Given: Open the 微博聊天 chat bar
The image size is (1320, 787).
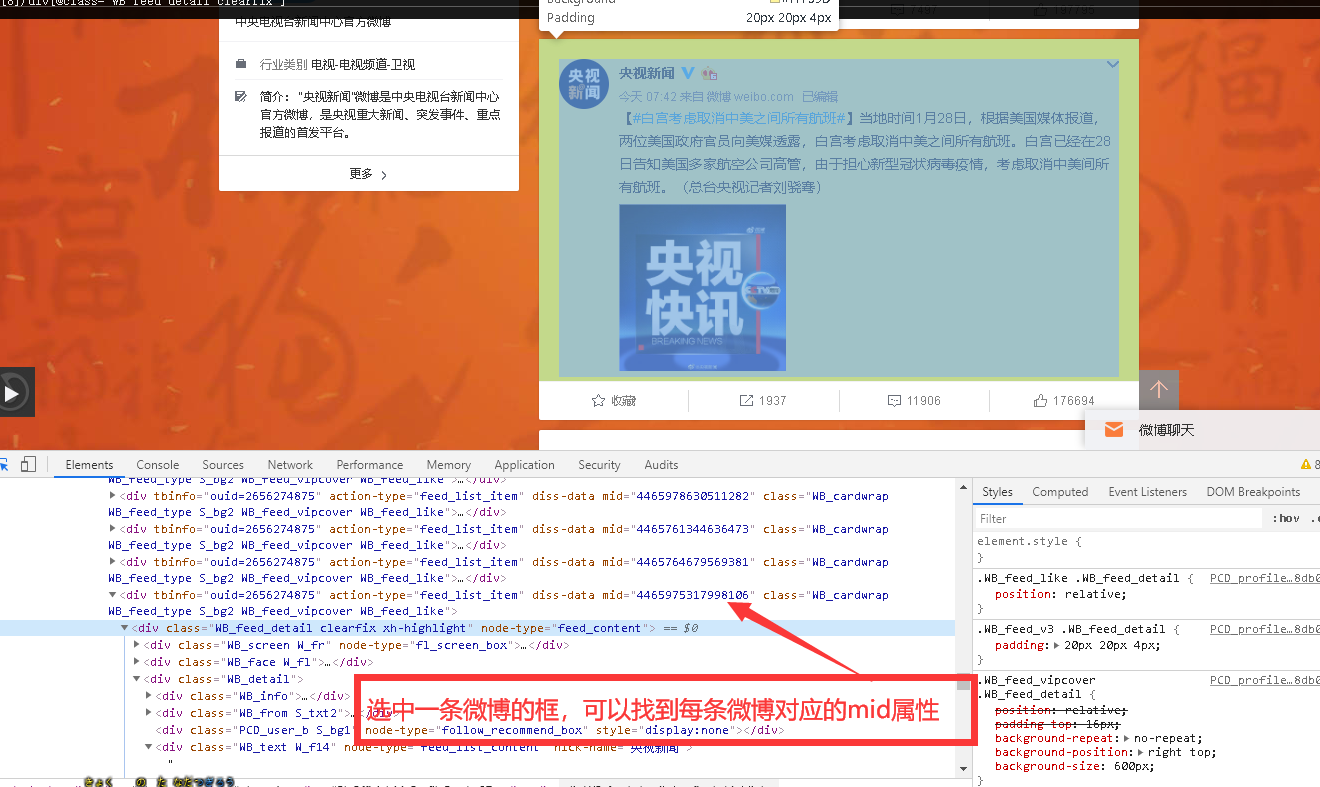Looking at the screenshot, I should click(x=1202, y=430).
